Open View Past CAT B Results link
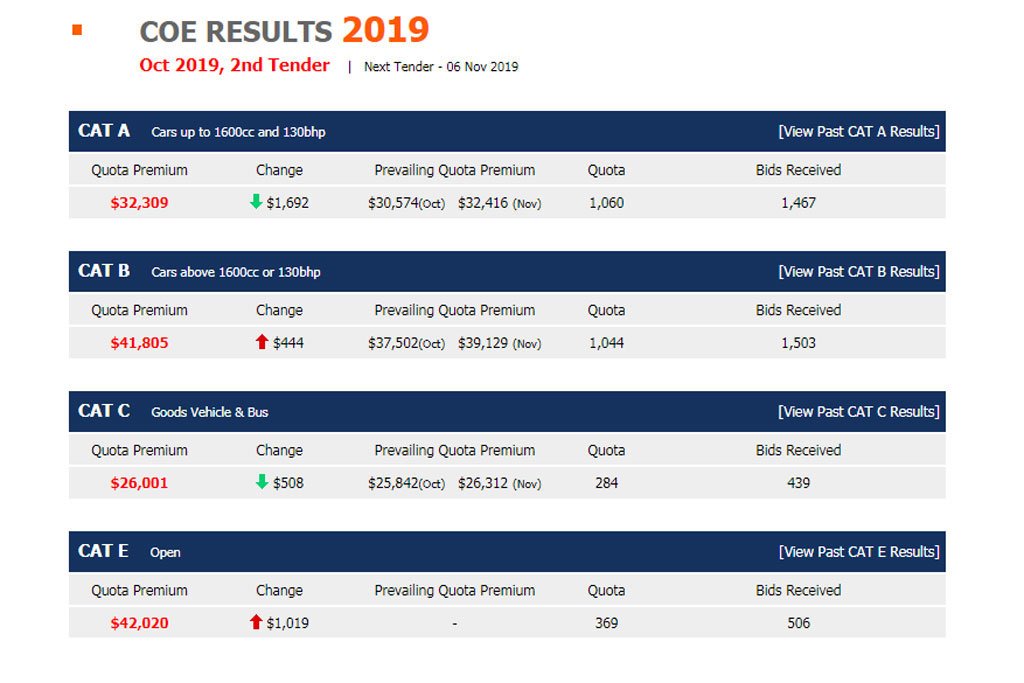This screenshot has height=683, width=1024. click(859, 272)
